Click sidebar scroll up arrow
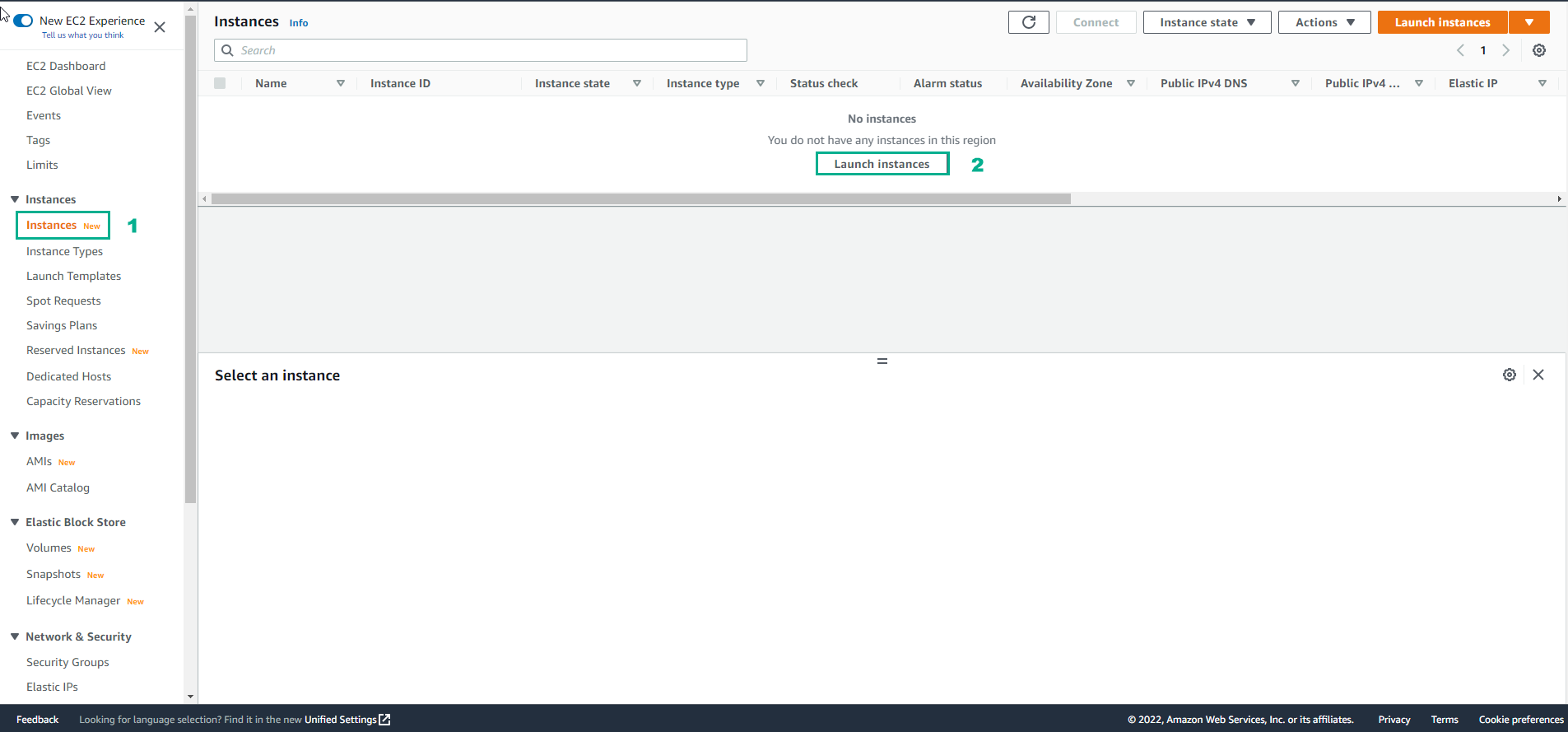Viewport: 1568px width, 732px height. (x=190, y=8)
